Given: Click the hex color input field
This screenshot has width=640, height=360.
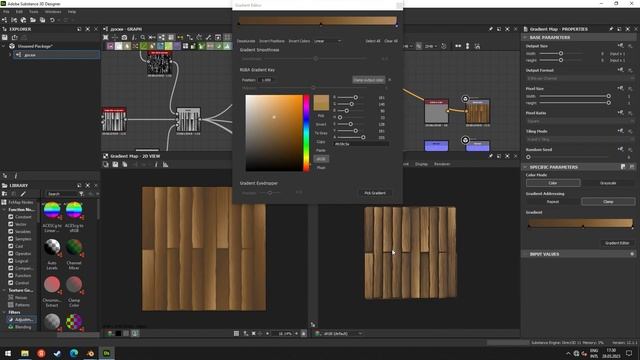Looking at the screenshot, I should click(361, 144).
